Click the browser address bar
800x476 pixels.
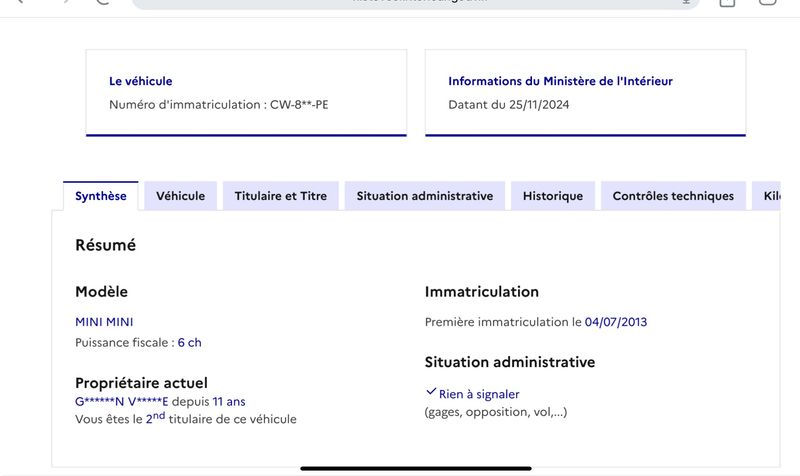click(416, 3)
